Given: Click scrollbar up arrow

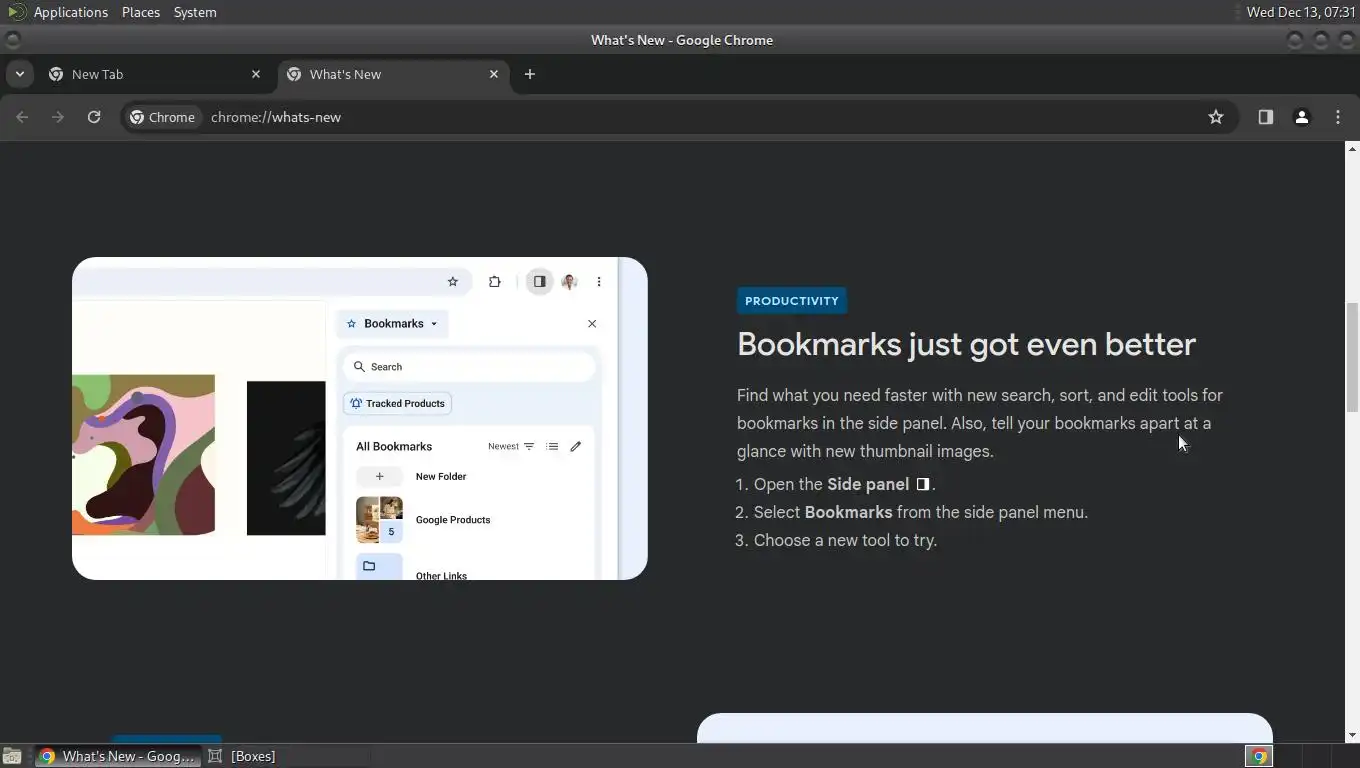Looking at the screenshot, I should click(x=1352, y=149).
